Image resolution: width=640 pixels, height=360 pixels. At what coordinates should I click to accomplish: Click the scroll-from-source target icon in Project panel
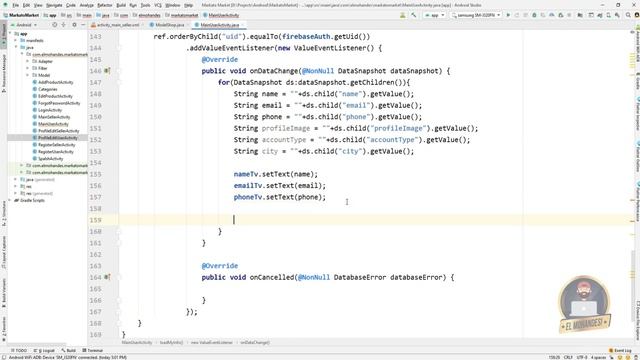click(x=55, y=25)
